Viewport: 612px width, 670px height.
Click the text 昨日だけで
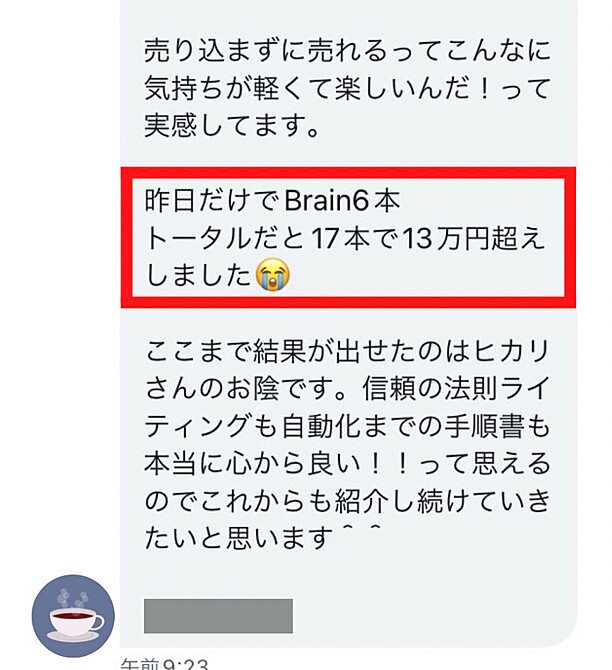click(212, 200)
